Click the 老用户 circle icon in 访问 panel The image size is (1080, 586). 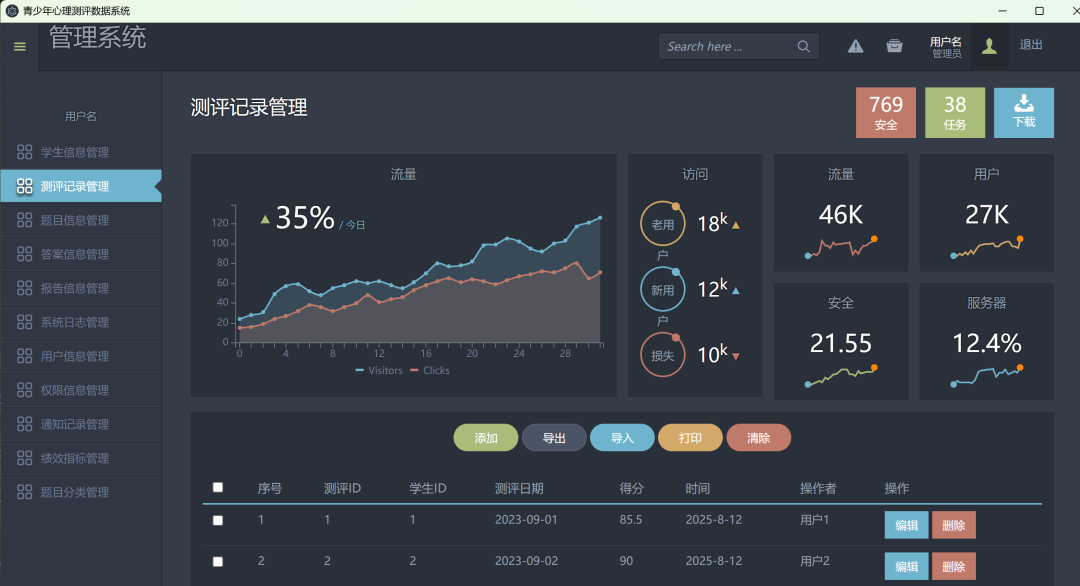(x=662, y=222)
